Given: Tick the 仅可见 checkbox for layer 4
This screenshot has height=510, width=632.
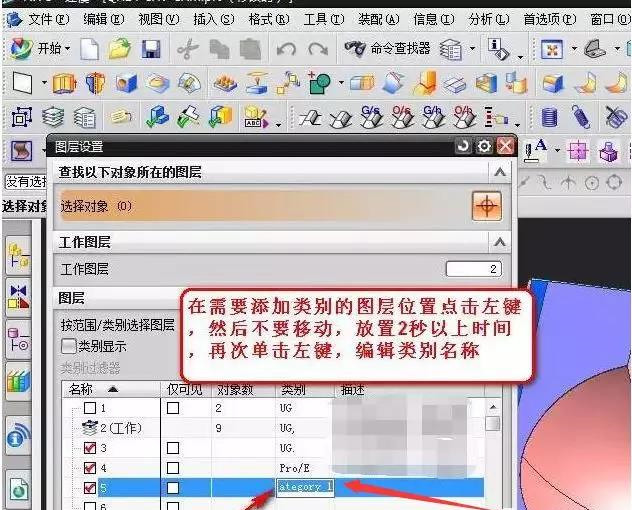Looking at the screenshot, I should (174, 467).
